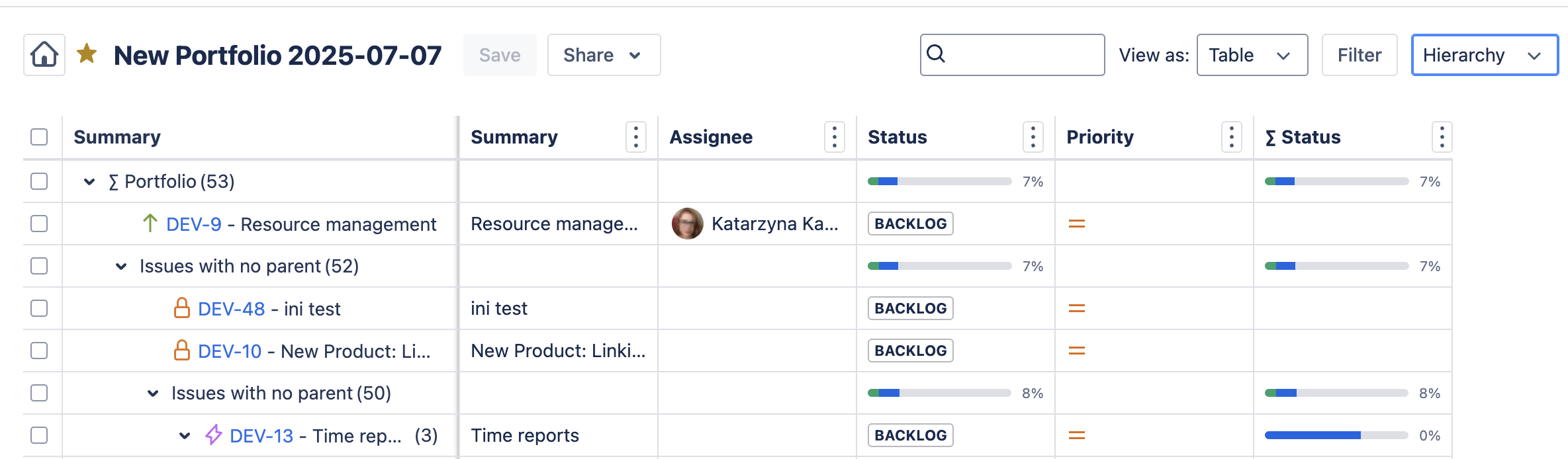The image size is (1568, 459).
Task: Open the Status column options menu
Action: [x=1033, y=137]
